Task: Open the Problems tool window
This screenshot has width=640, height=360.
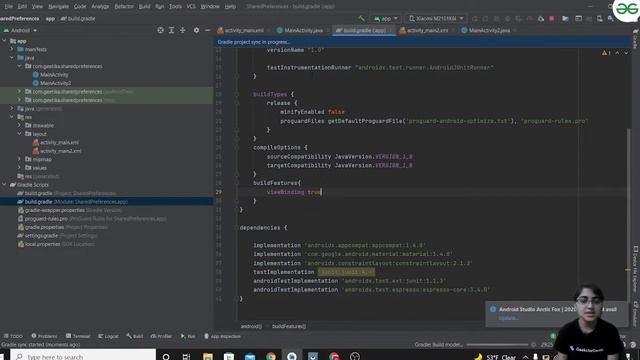Action: point(44,336)
